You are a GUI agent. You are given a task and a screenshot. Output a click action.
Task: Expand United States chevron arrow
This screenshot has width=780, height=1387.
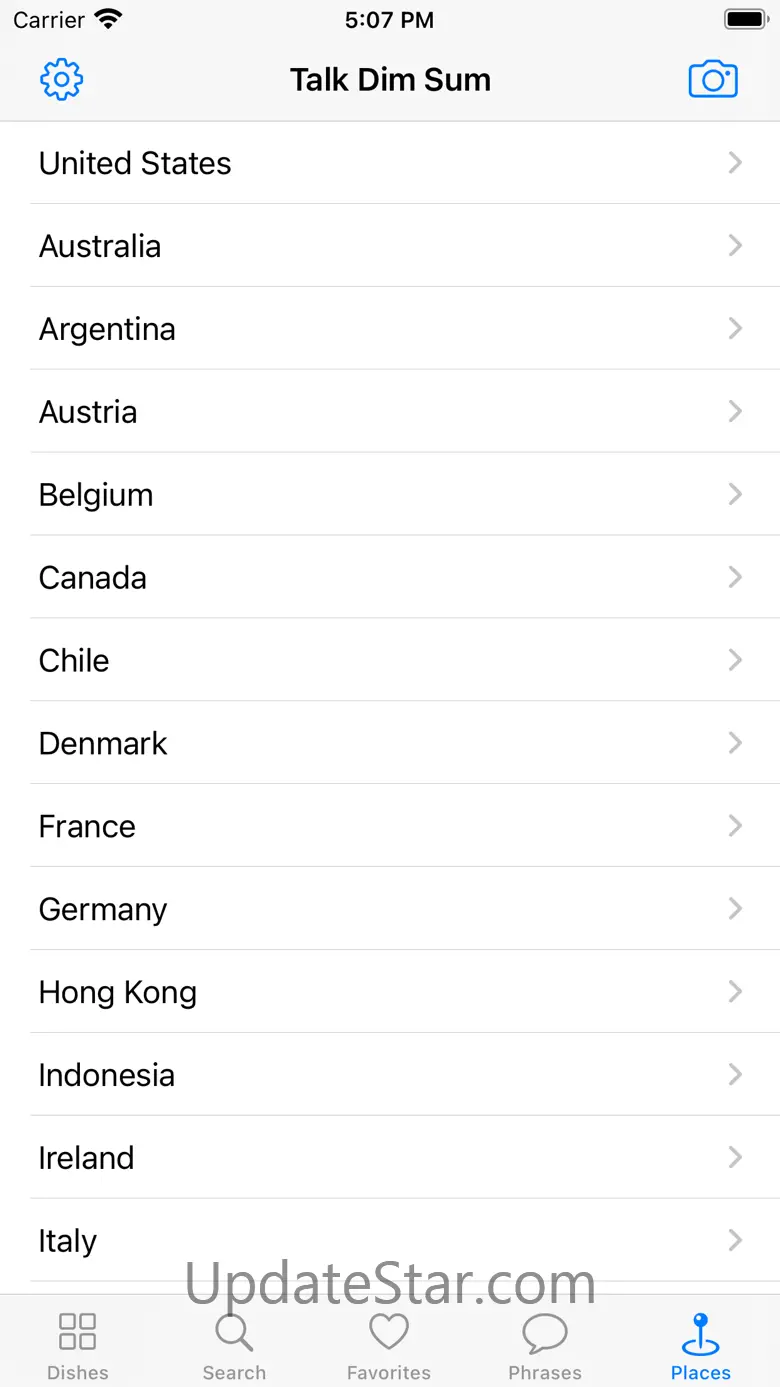[x=735, y=163]
